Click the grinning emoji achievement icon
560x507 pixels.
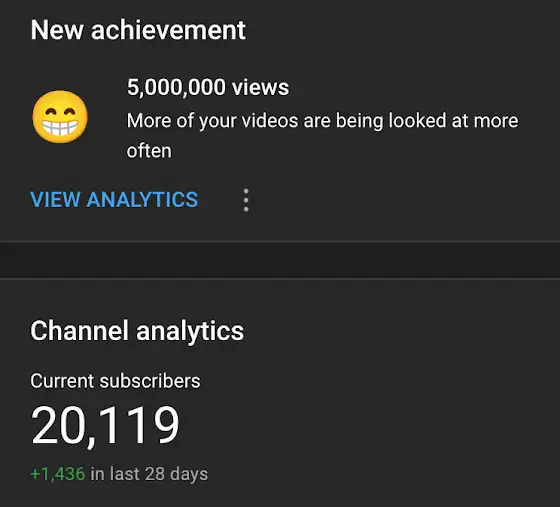[60, 117]
